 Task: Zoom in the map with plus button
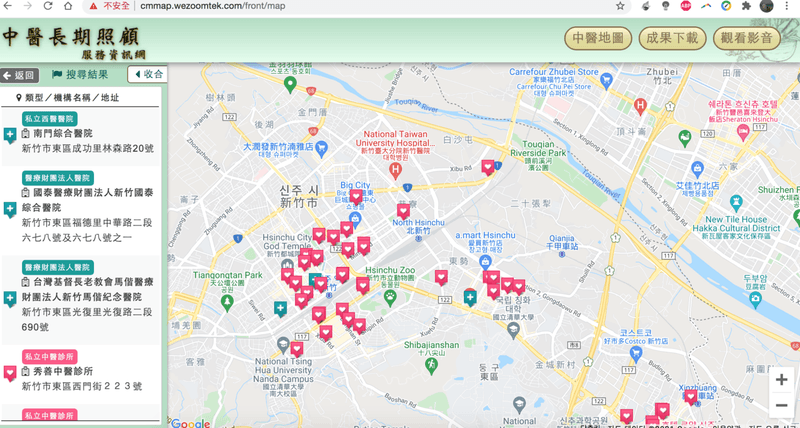pos(781,380)
